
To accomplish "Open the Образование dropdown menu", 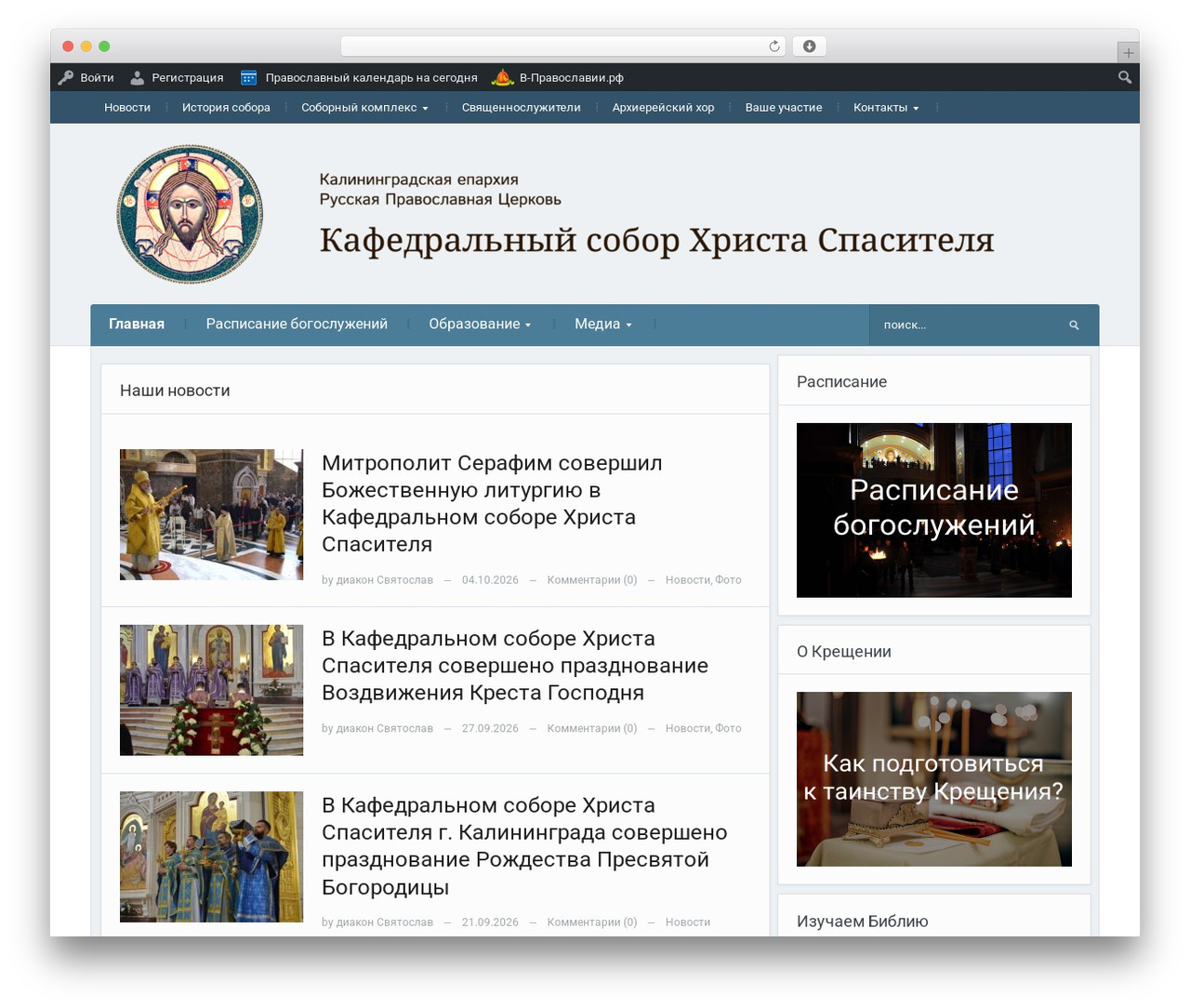I will point(480,325).
